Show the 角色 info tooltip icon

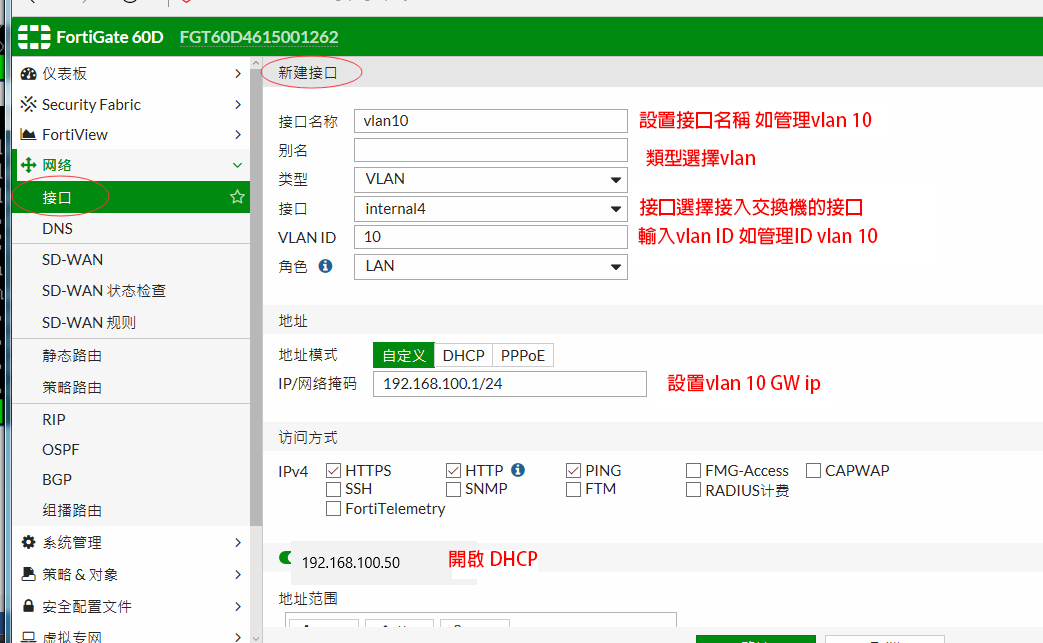tap(325, 266)
